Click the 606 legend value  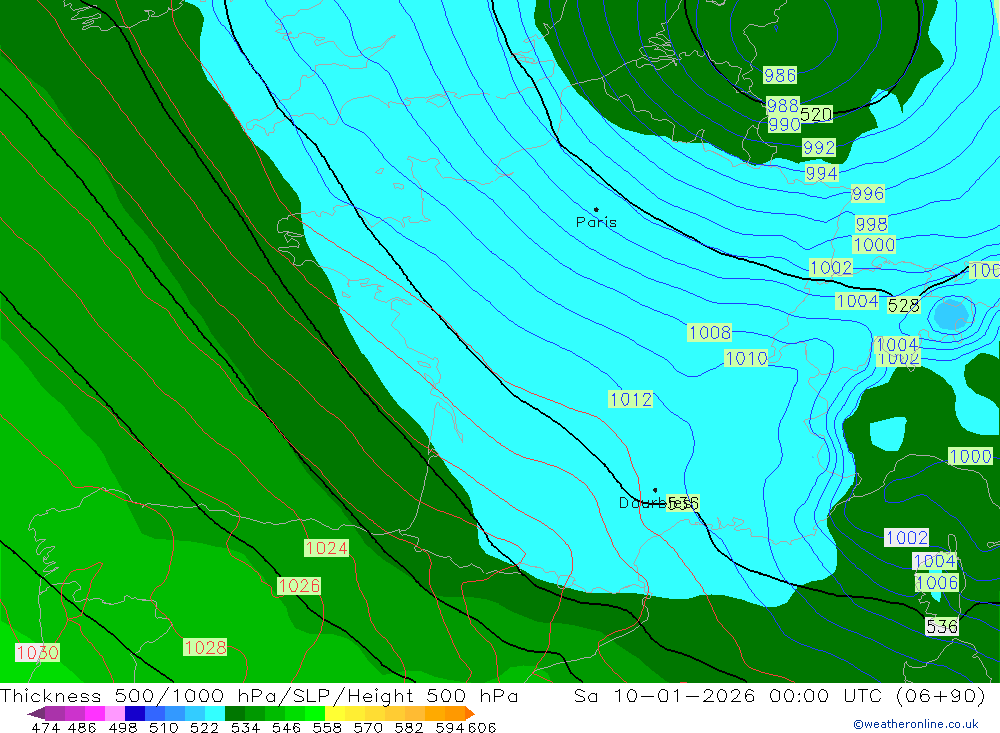(482, 727)
